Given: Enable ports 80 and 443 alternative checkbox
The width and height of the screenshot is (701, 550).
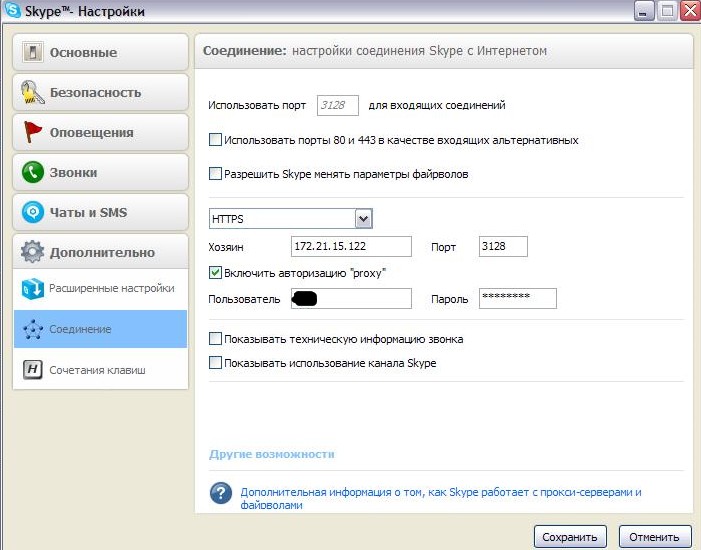Looking at the screenshot, I should click(215, 140).
